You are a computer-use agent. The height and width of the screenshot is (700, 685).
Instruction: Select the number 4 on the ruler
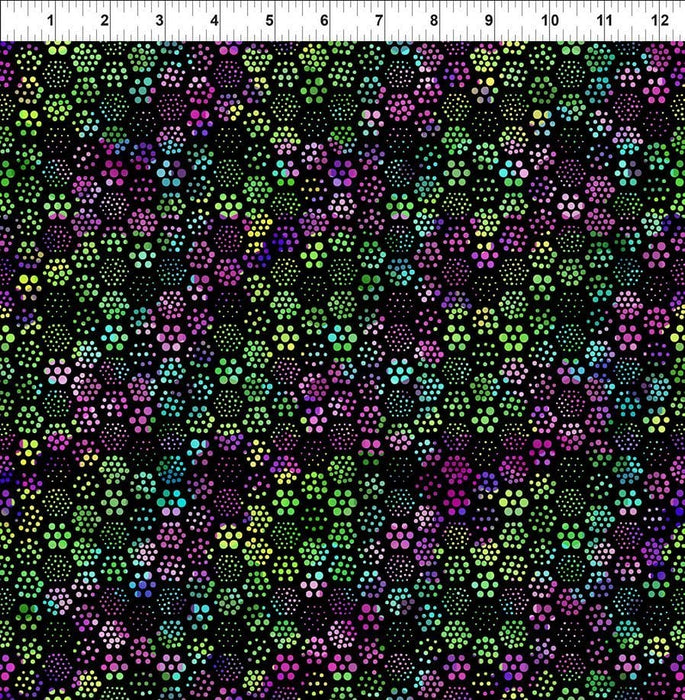pyautogui.click(x=214, y=20)
